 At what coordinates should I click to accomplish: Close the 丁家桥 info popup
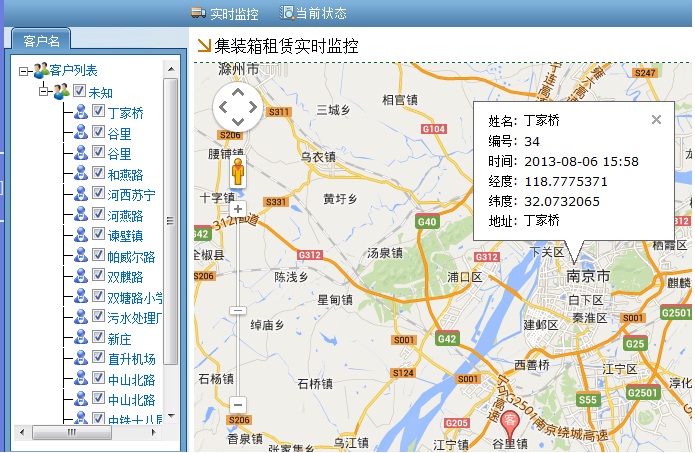pyautogui.click(x=656, y=119)
